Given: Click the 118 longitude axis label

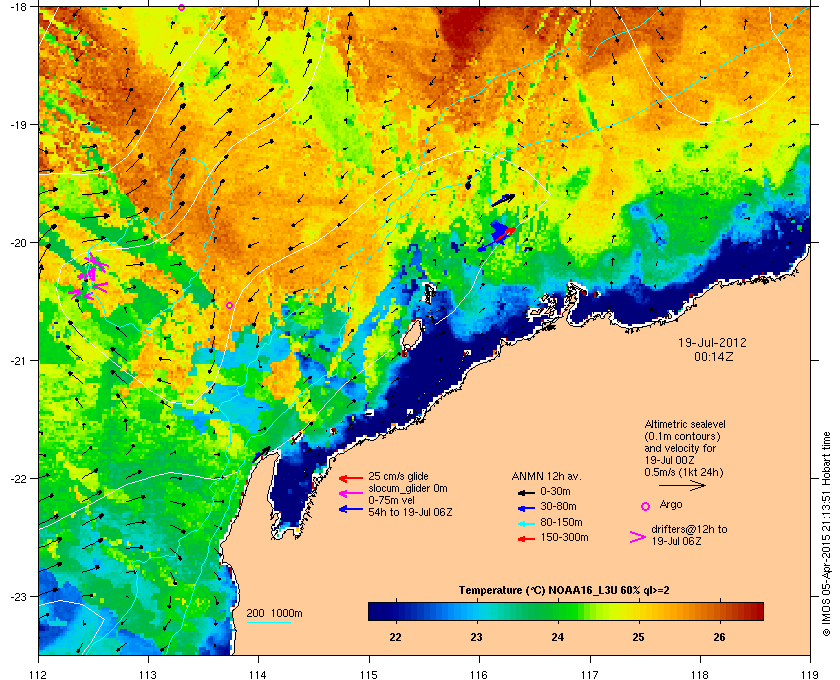Looking at the screenshot, I should (700, 675).
